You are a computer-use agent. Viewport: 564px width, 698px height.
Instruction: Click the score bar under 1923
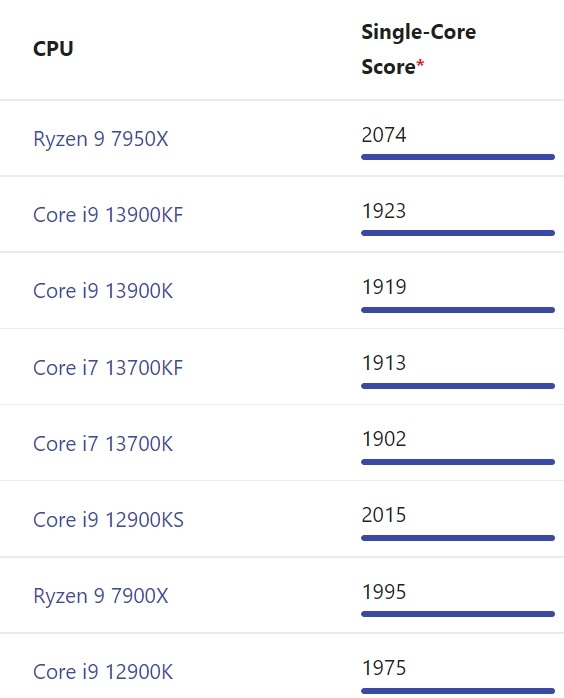tap(458, 233)
